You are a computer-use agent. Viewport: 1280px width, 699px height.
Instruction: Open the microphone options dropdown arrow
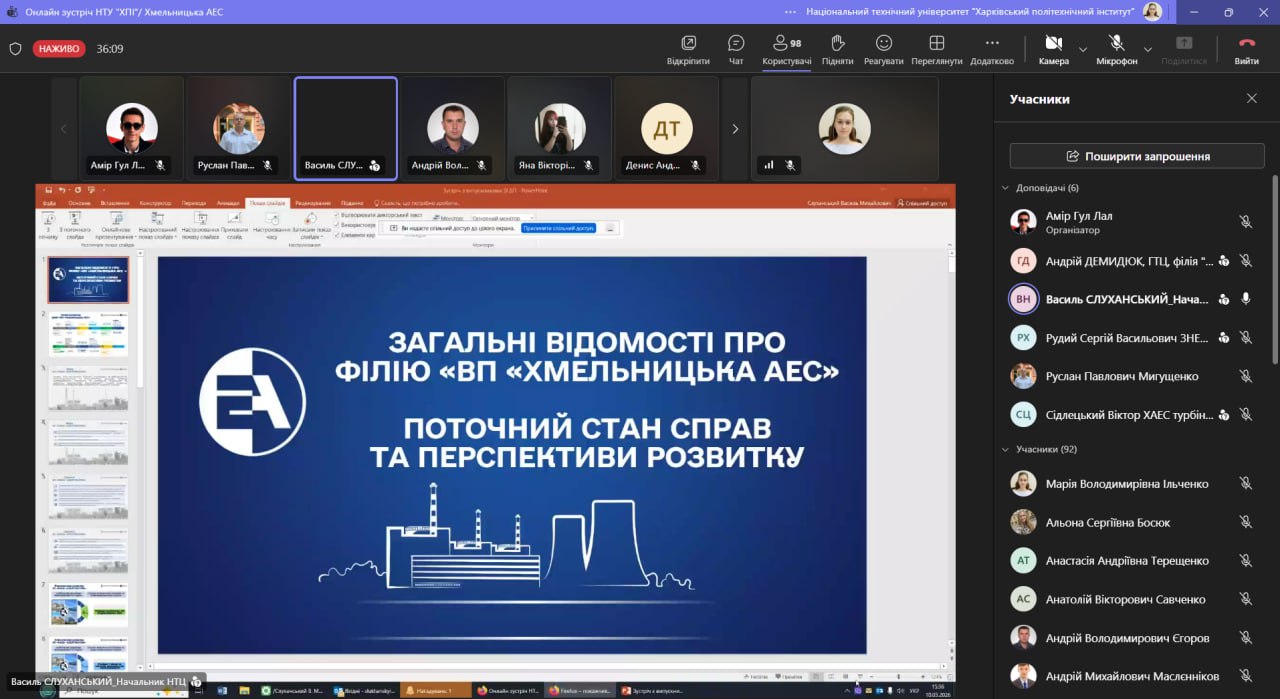coord(1148,49)
